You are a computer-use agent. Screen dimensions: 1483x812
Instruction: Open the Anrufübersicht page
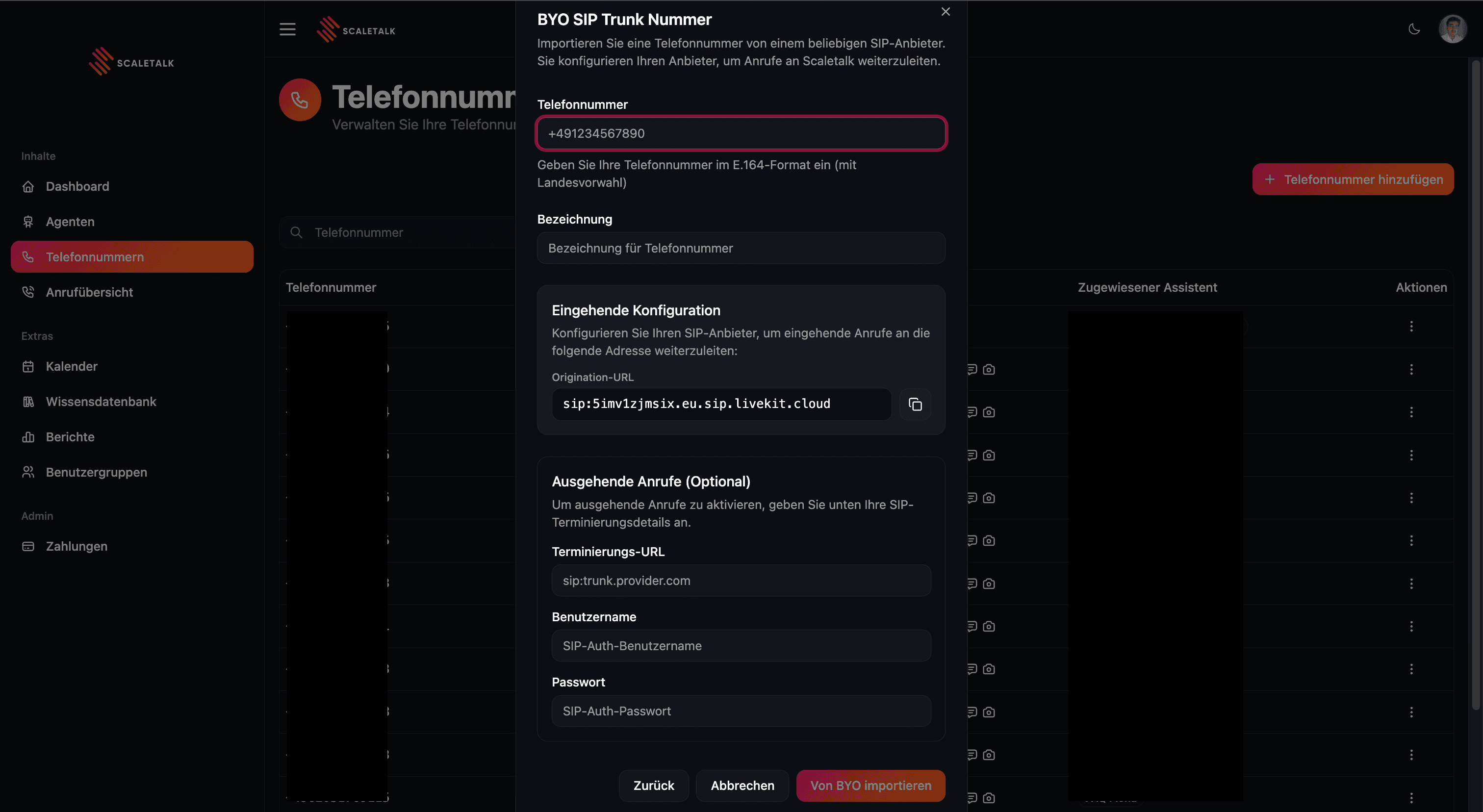click(89, 292)
